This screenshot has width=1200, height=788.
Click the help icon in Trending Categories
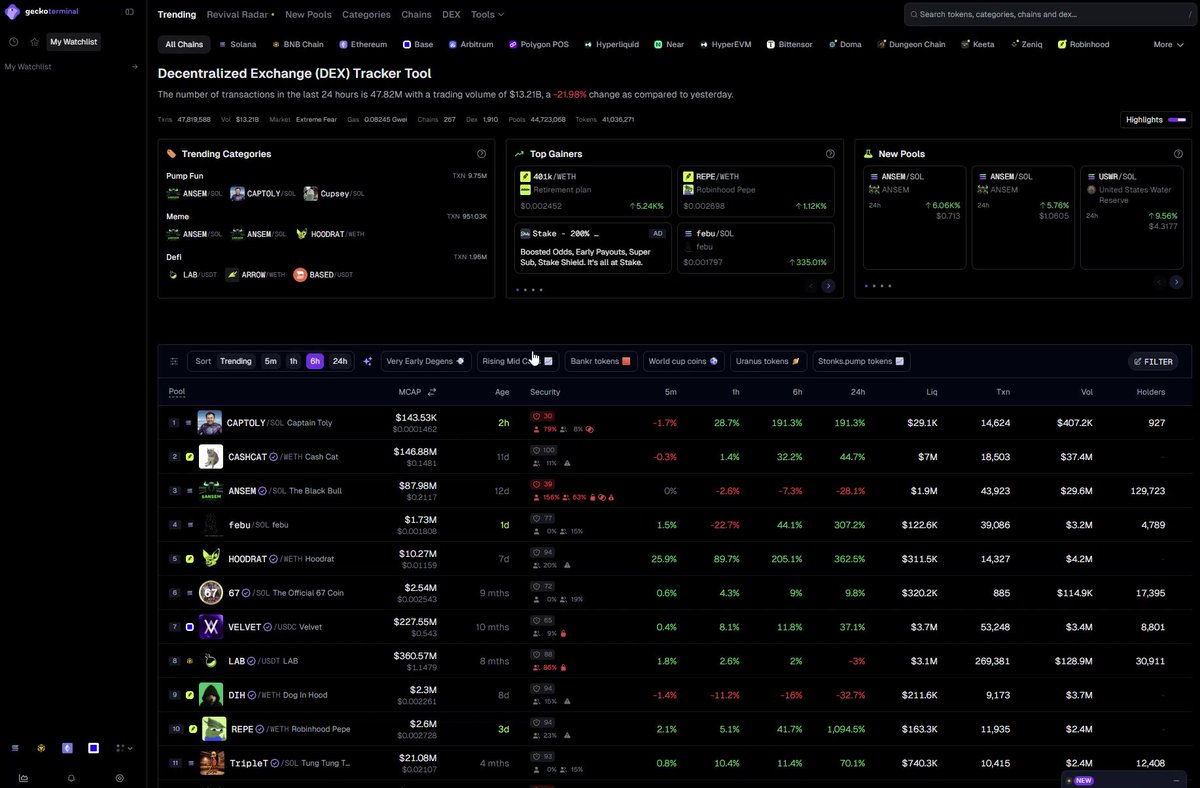point(481,154)
